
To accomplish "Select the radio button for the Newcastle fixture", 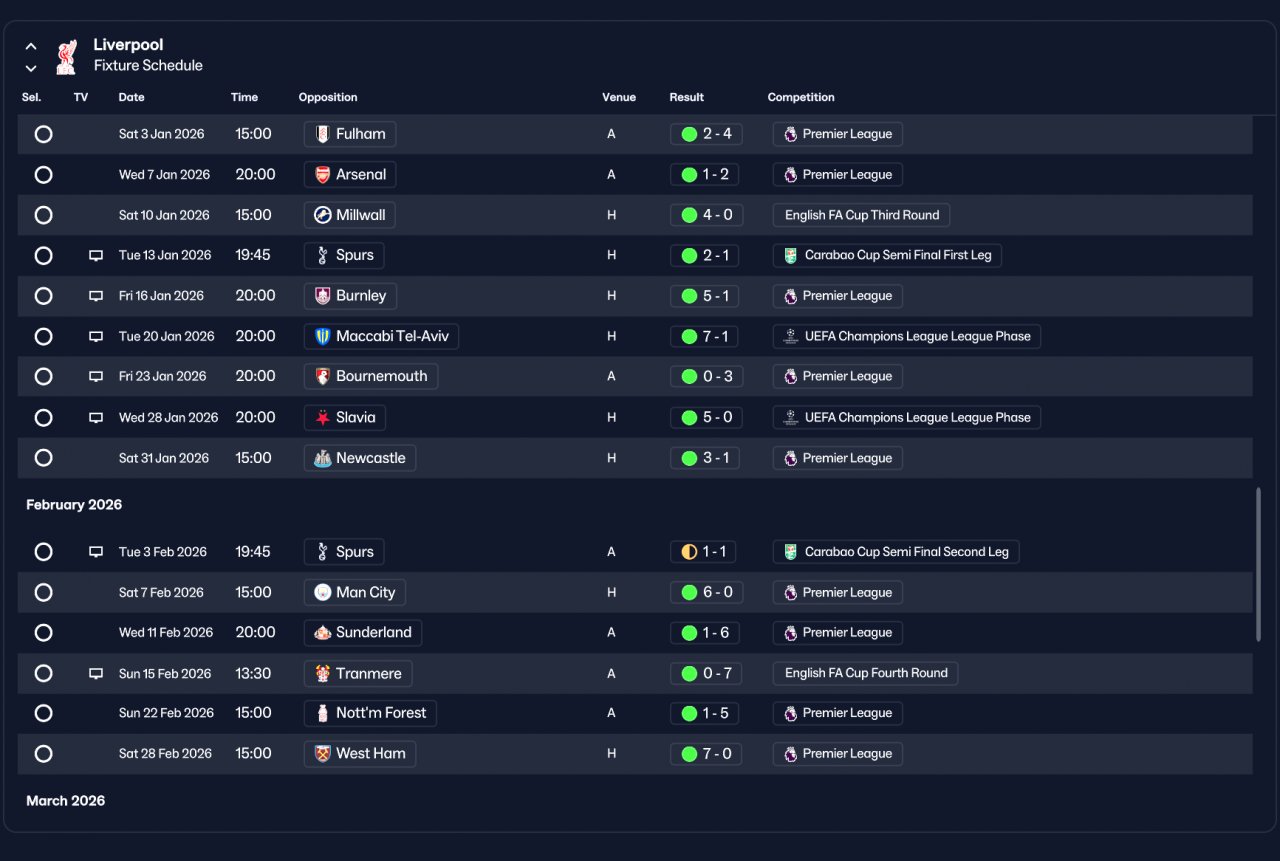I will [x=43, y=457].
